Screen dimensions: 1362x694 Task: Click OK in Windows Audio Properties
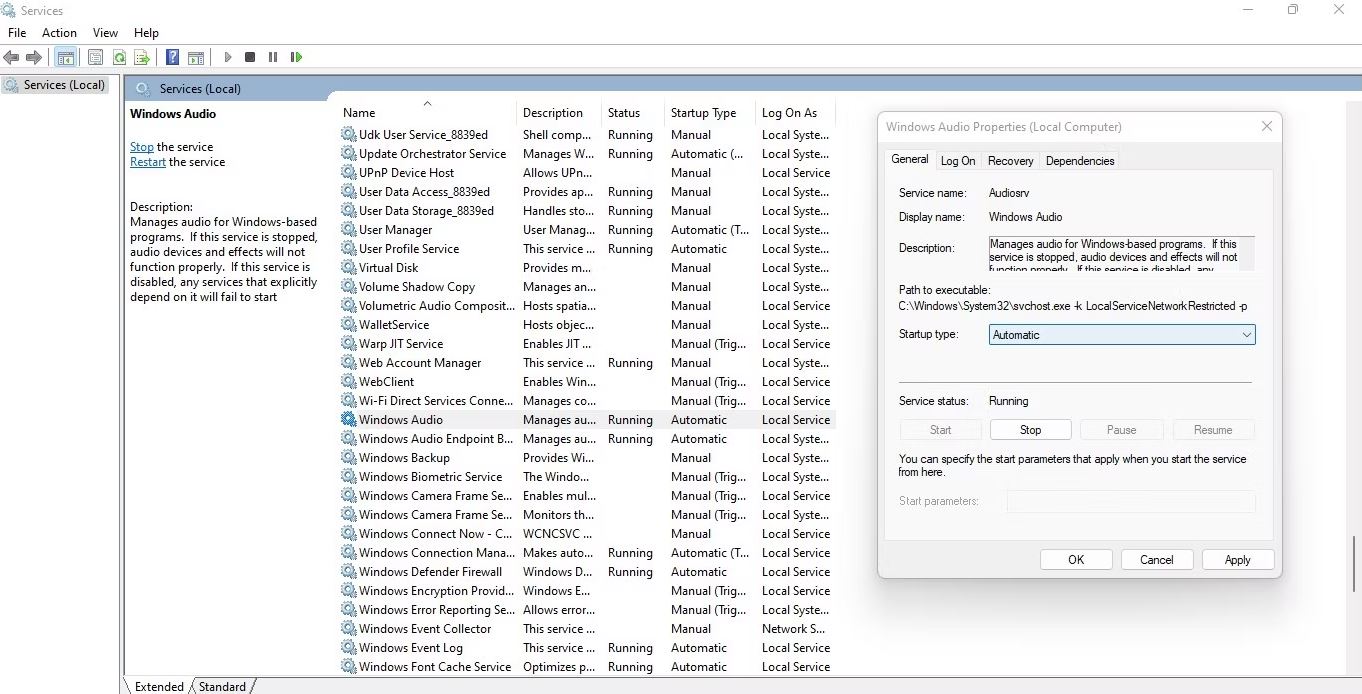[x=1076, y=560]
